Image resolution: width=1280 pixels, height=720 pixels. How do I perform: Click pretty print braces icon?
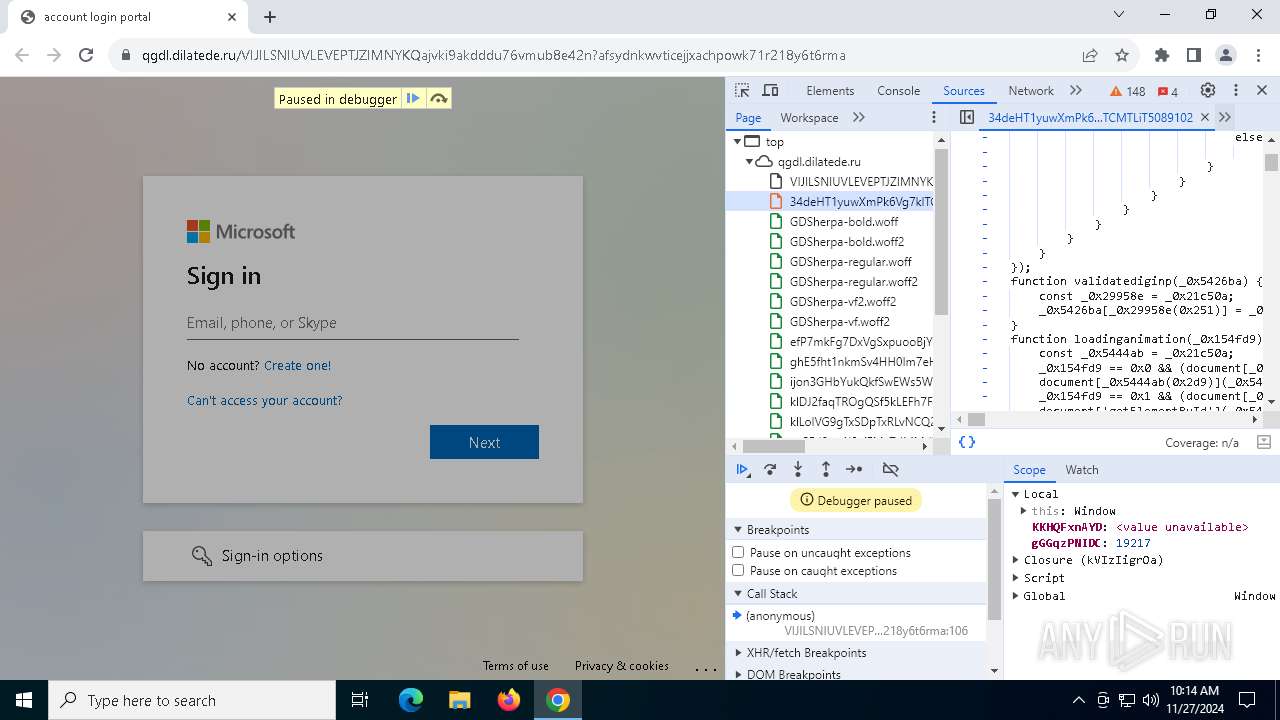click(x=967, y=442)
